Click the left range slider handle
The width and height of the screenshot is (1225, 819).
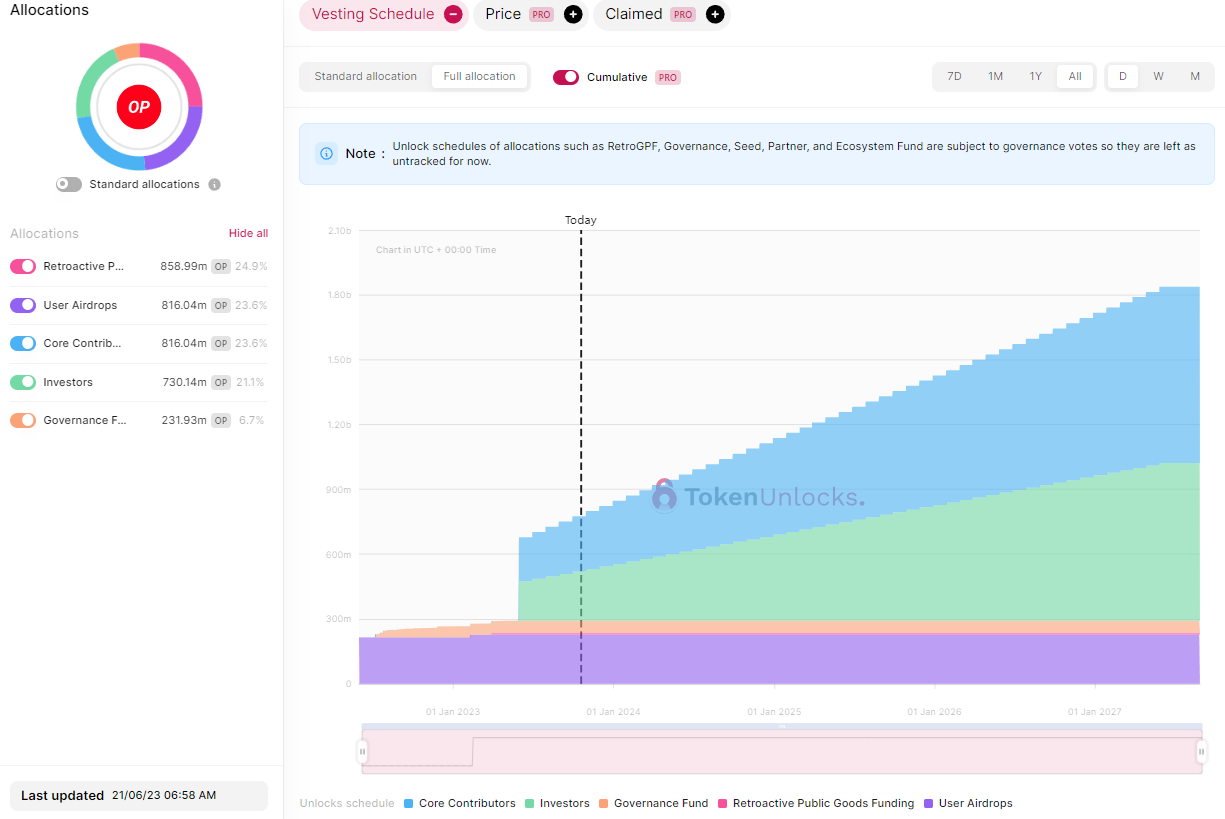[363, 751]
